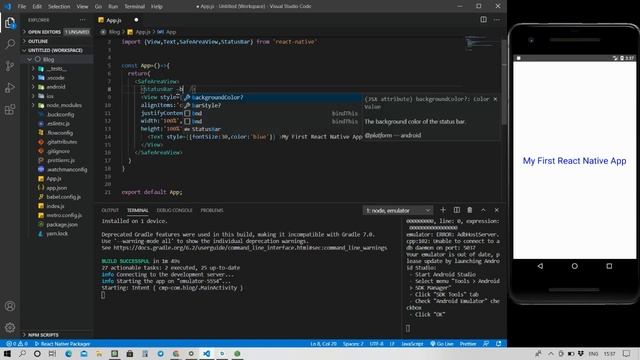Switch to the PROBLEMS tab
The width and height of the screenshot is (640, 360).
tap(212, 210)
